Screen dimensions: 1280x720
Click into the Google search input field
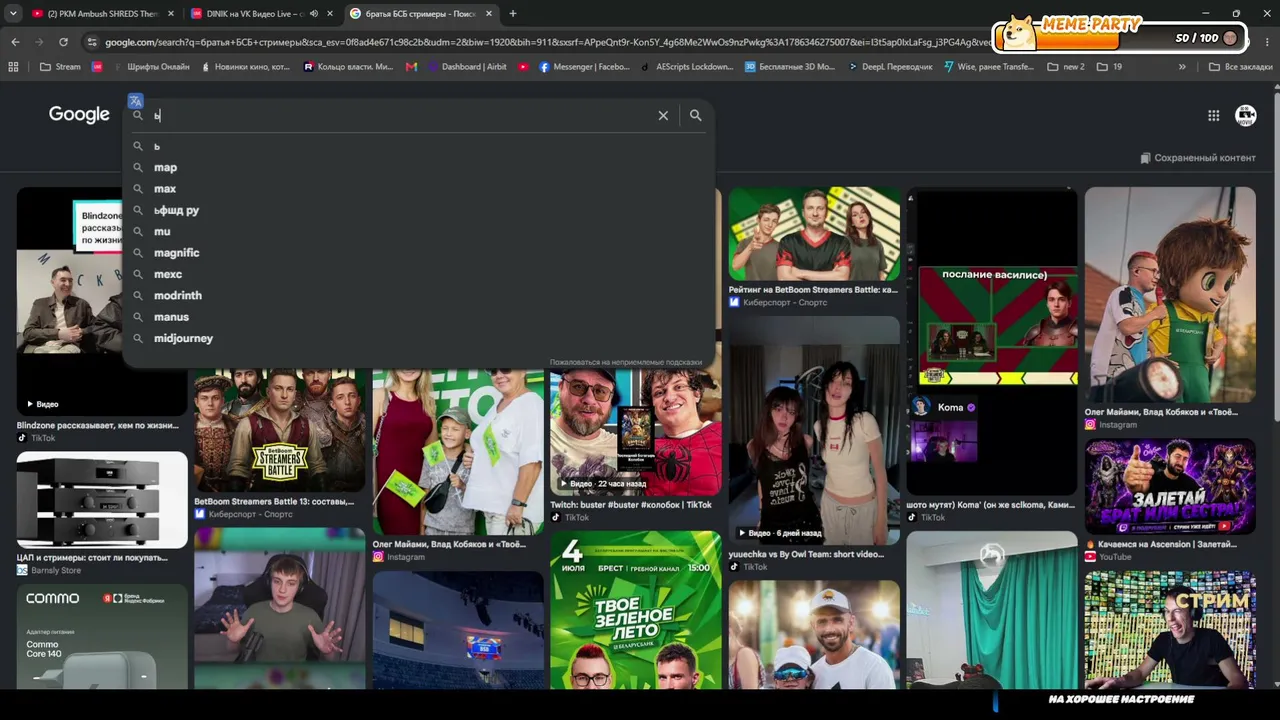400,115
